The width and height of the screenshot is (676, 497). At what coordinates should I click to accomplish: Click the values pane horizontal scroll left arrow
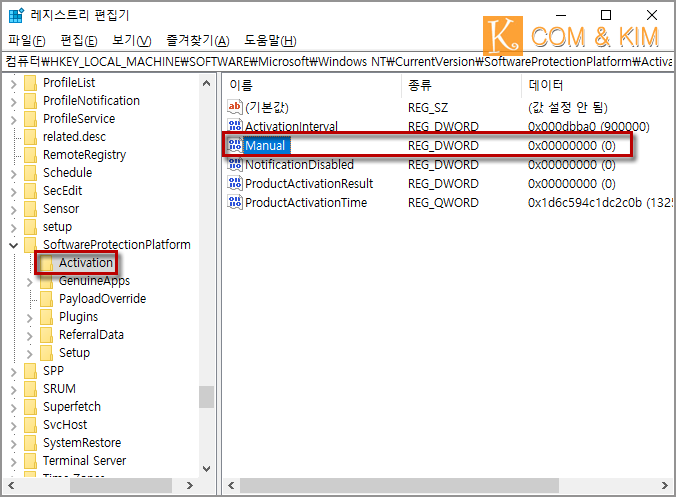coord(231,486)
